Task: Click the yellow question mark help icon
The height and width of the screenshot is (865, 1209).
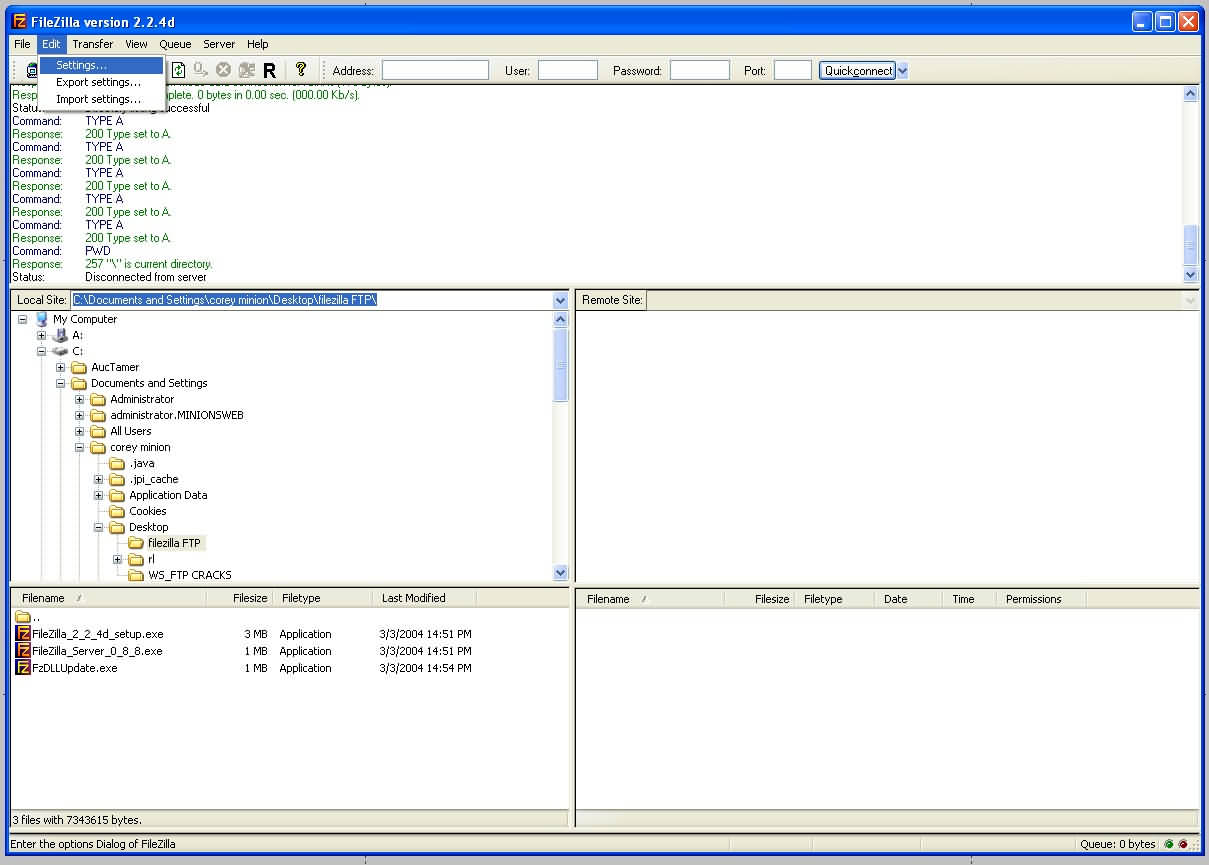Action: click(x=300, y=70)
